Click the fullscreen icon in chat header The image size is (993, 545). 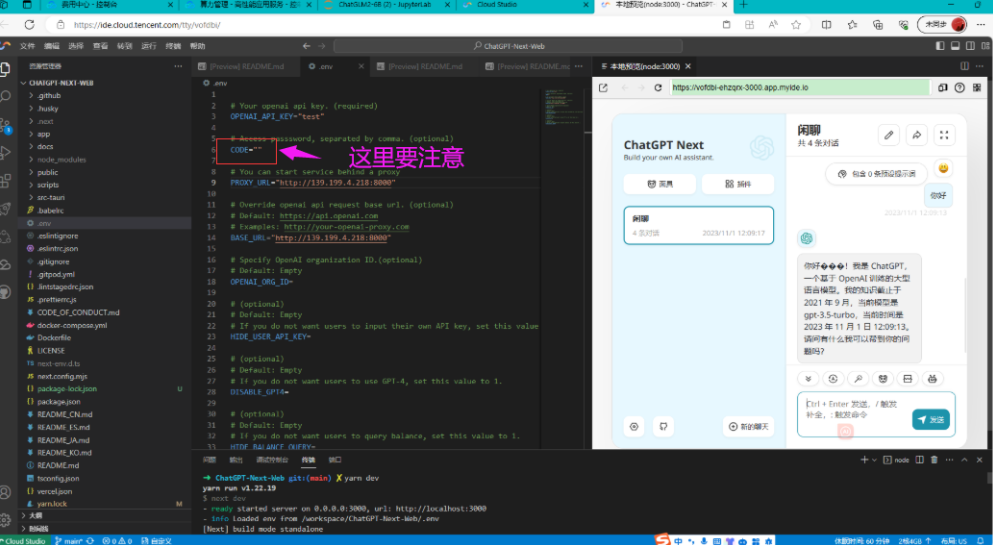tap(944, 135)
